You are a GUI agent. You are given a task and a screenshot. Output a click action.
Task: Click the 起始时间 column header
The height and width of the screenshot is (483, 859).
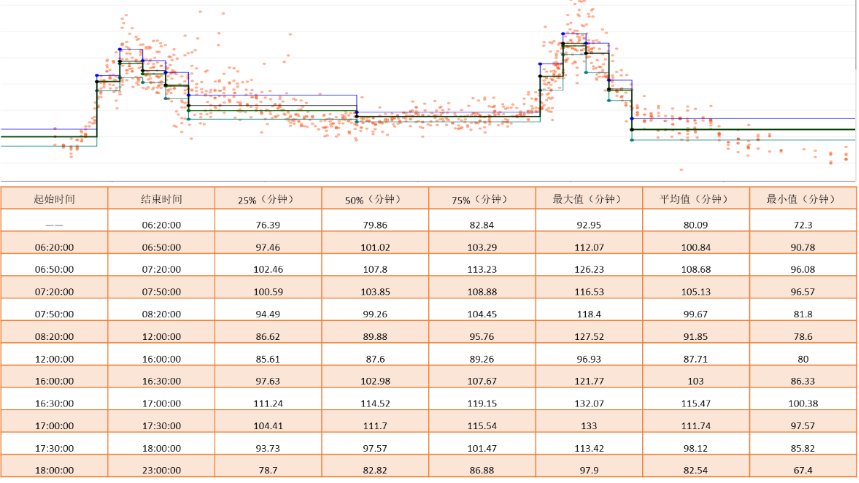point(54,199)
